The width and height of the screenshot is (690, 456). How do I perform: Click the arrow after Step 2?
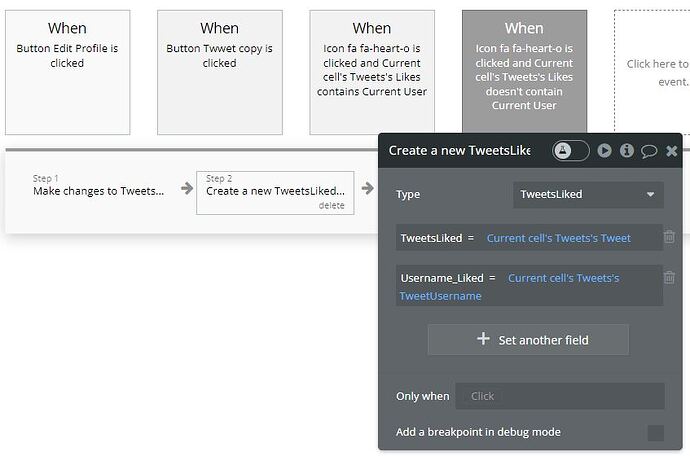tap(367, 188)
